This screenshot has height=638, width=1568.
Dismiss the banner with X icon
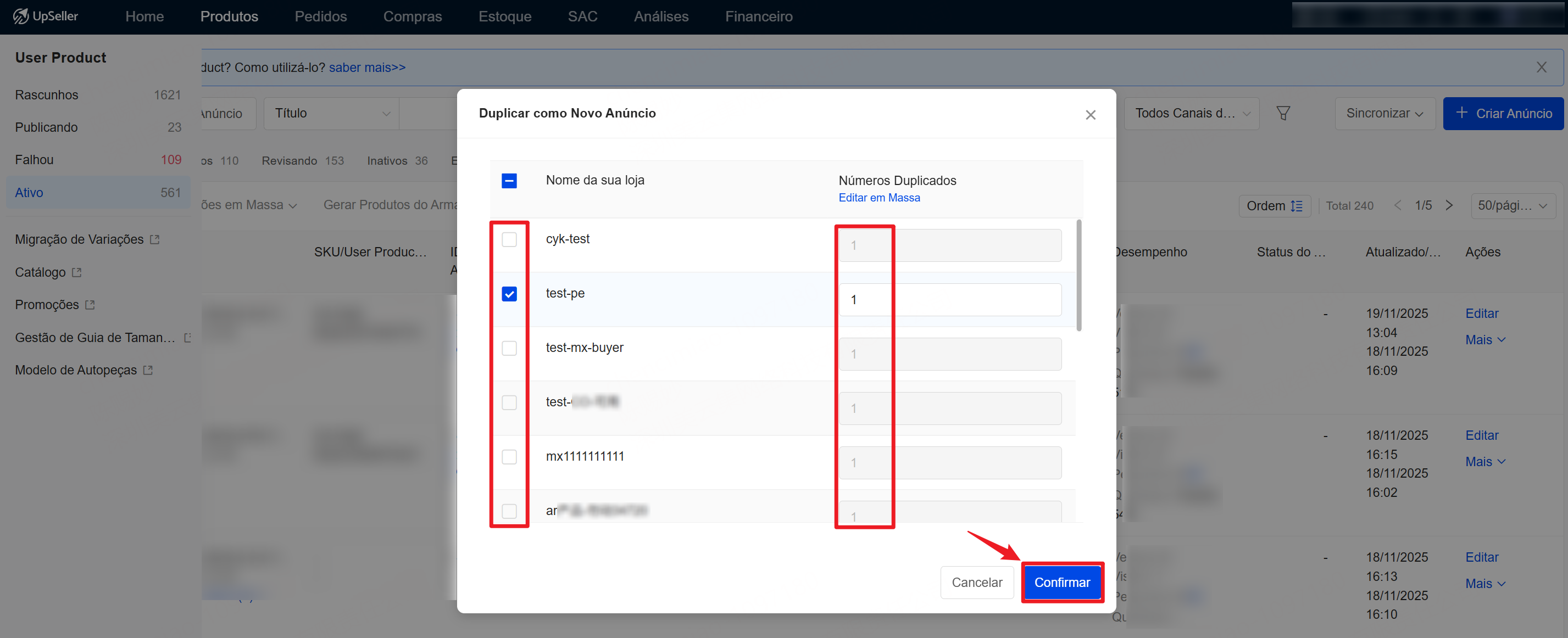click(1541, 68)
